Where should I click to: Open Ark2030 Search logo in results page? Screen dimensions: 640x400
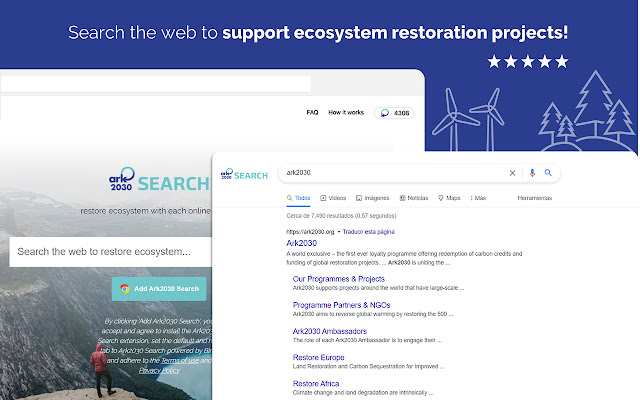tap(244, 174)
